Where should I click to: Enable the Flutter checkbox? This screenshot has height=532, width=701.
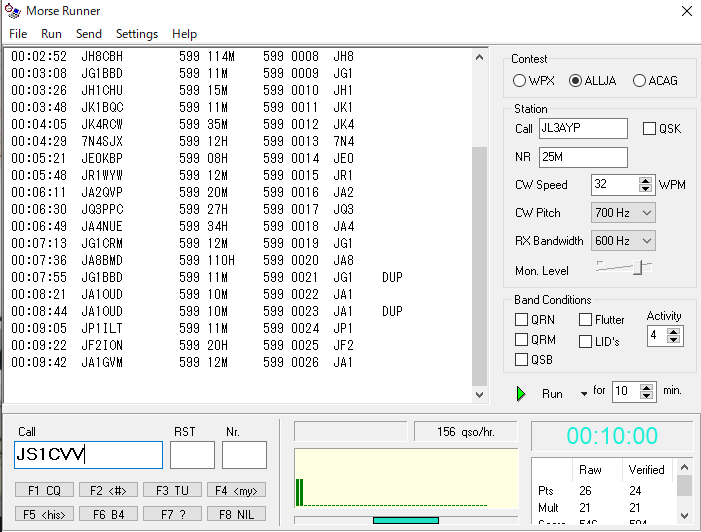coord(586,320)
